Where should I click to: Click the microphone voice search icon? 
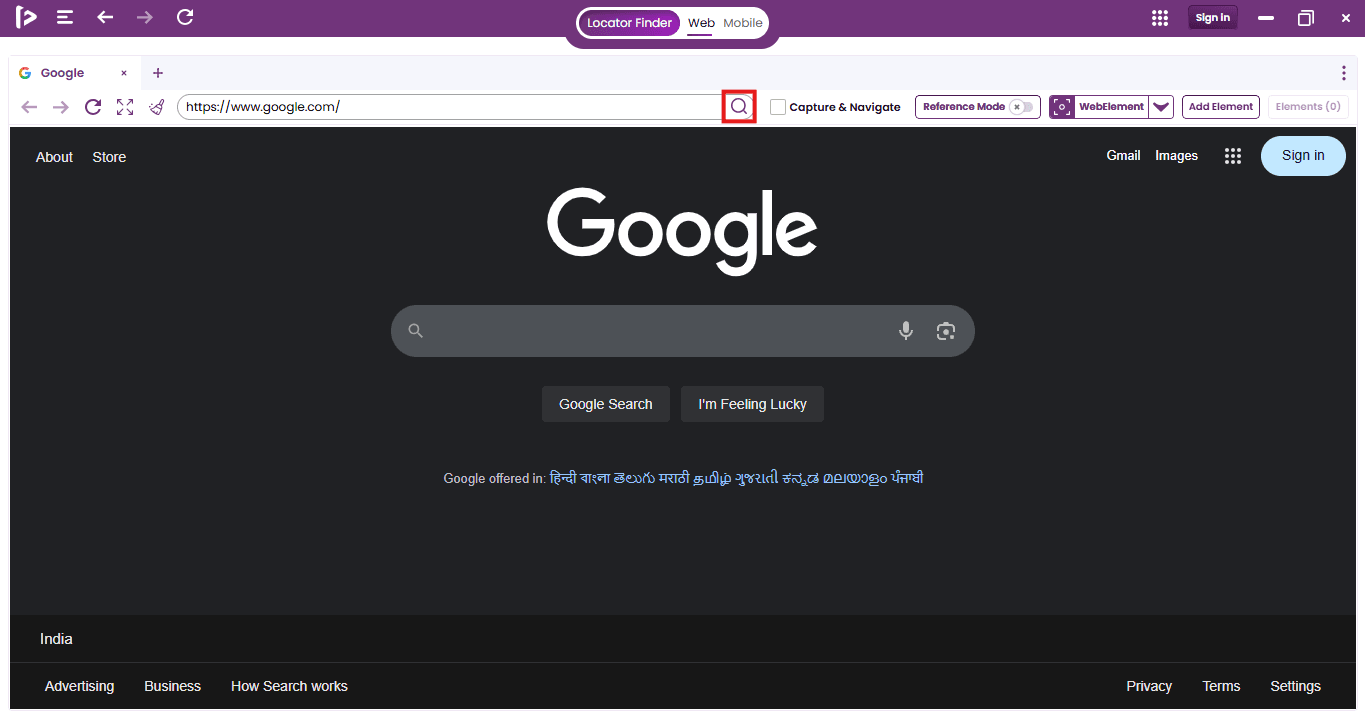[x=906, y=331]
